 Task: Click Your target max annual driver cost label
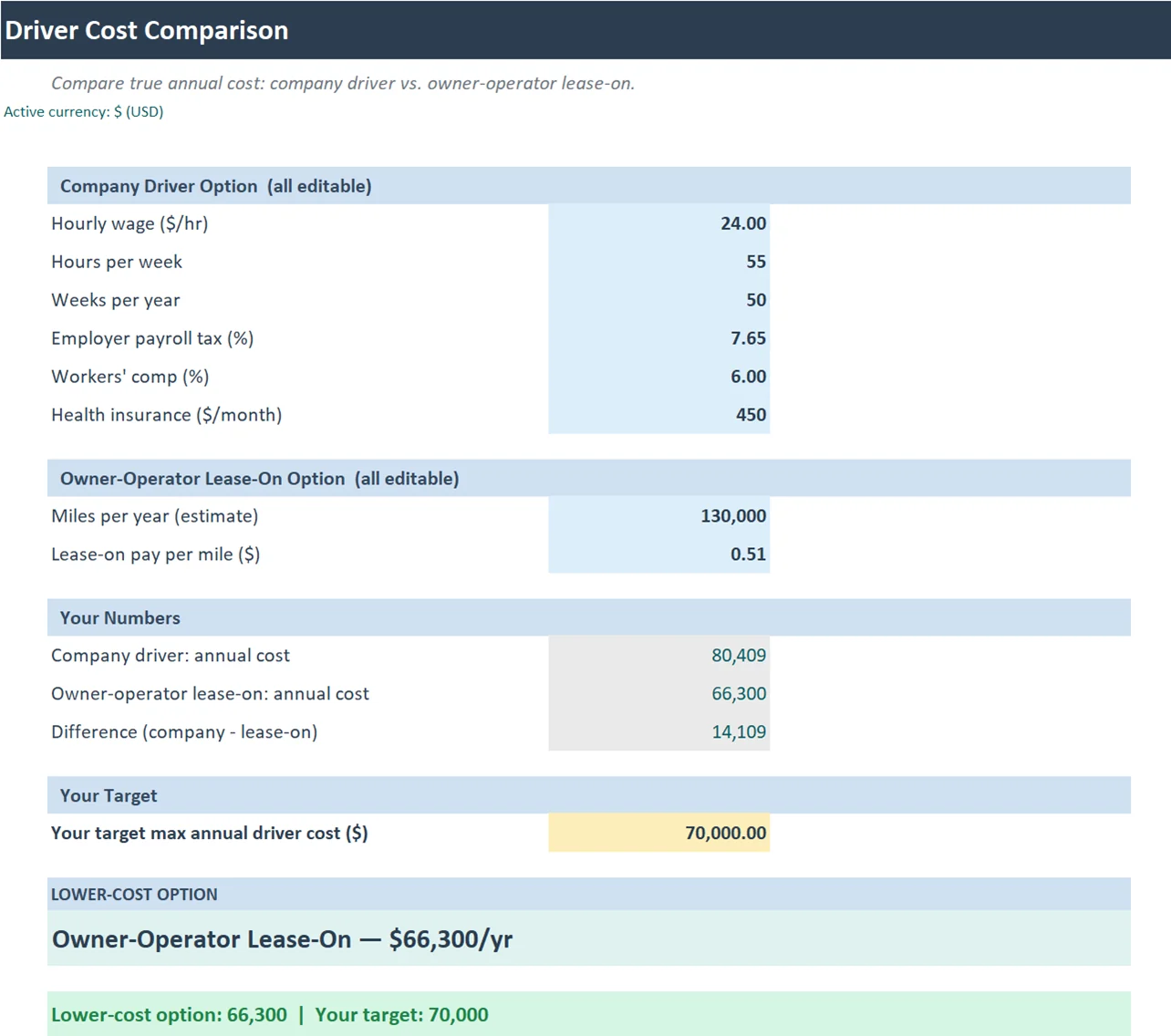point(210,833)
